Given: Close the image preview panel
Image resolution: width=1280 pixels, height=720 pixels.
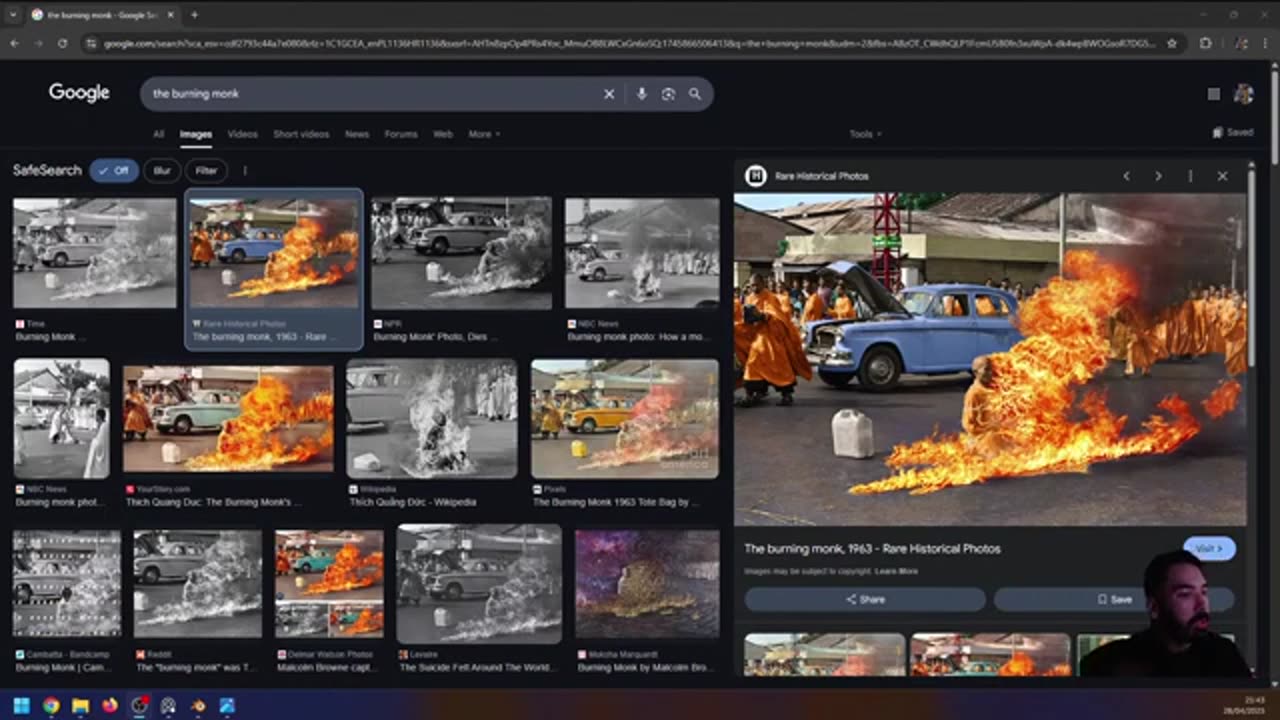Looking at the screenshot, I should (x=1222, y=176).
